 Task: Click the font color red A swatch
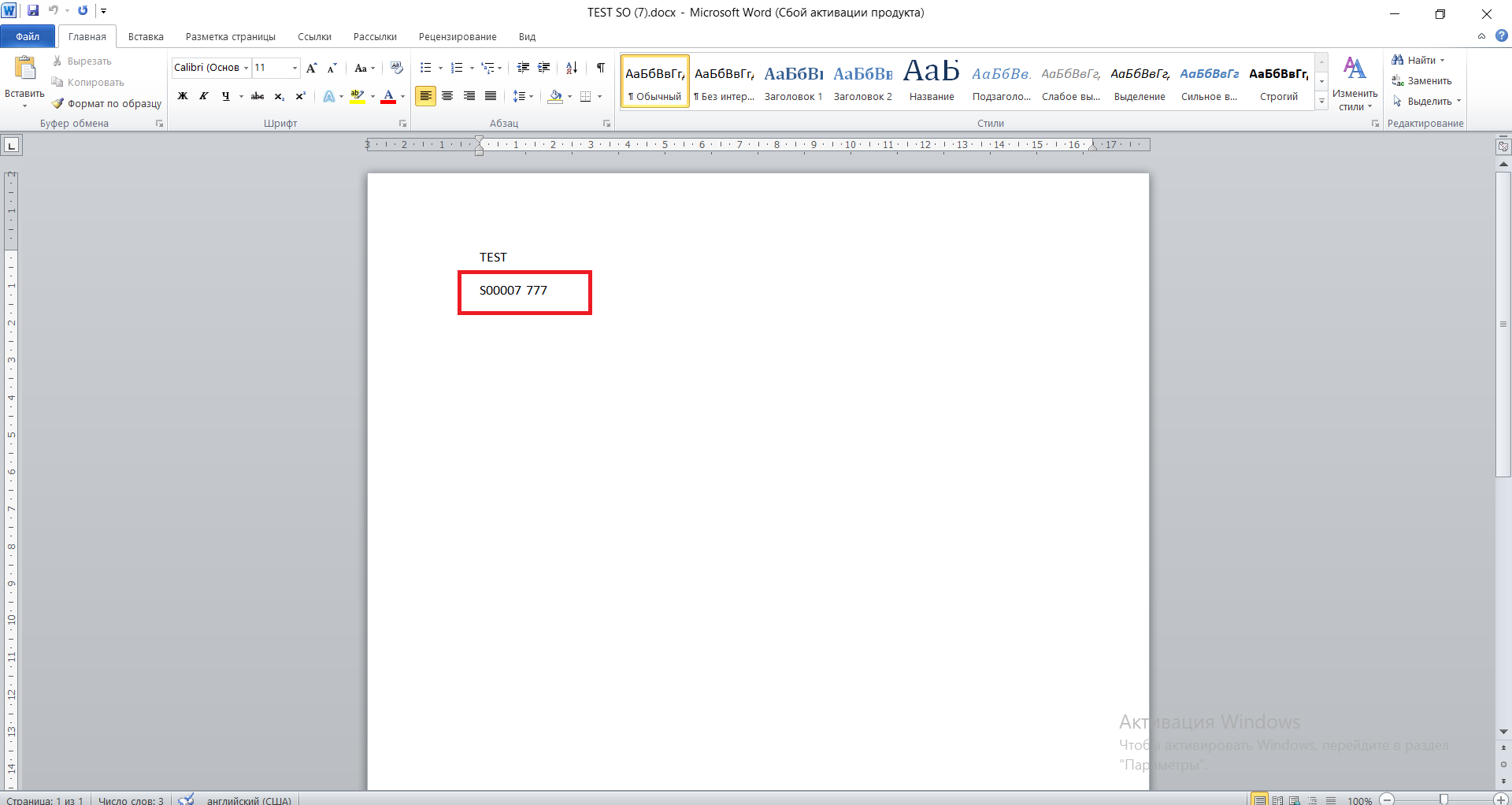point(388,96)
